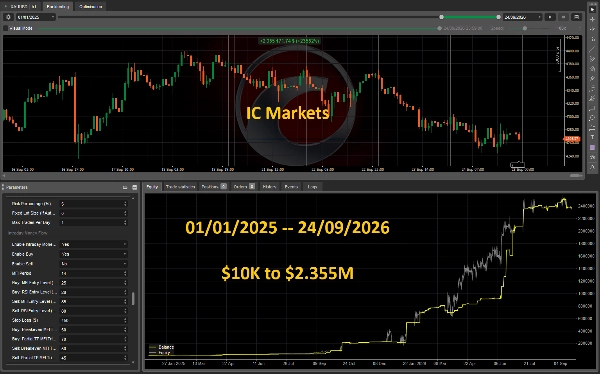Open the Enable Sell dropdown

[x=93, y=263]
